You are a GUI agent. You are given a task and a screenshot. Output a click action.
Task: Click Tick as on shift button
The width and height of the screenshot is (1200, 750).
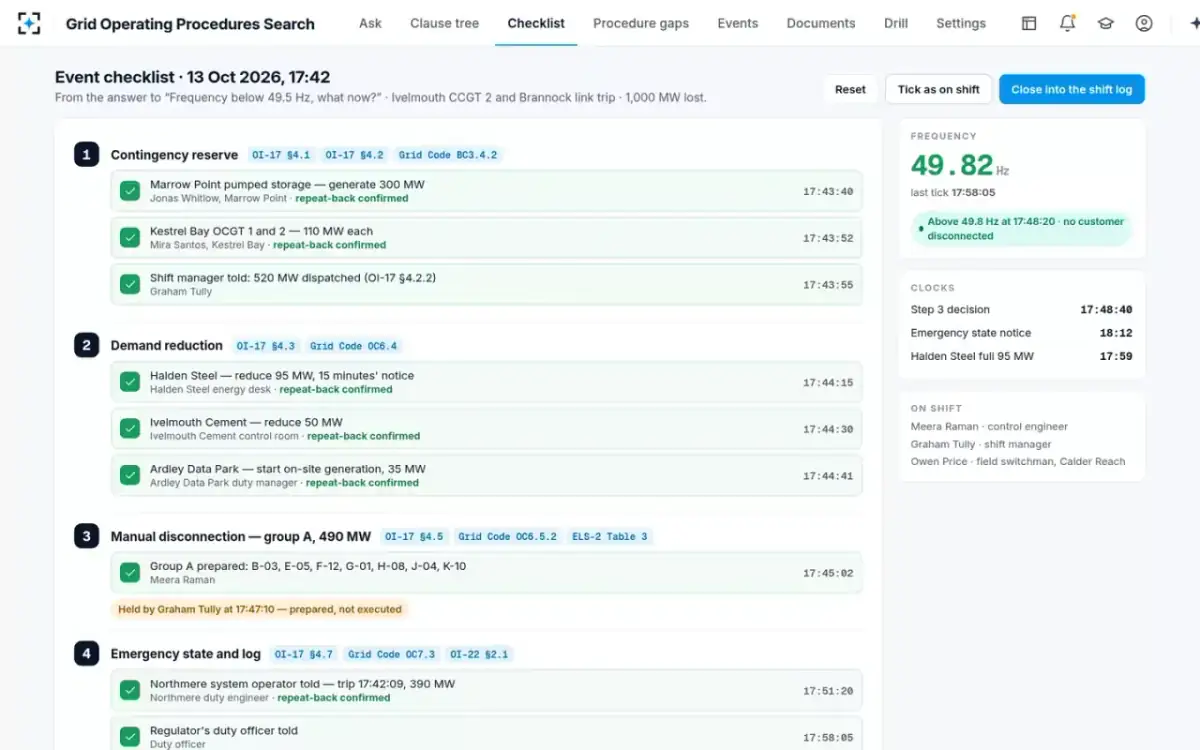coord(939,89)
